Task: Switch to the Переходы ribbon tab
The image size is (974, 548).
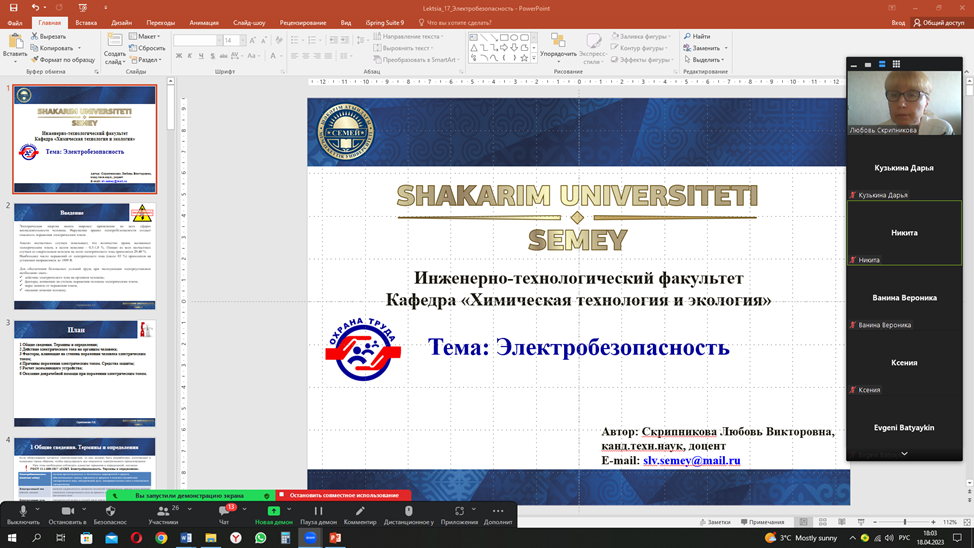Action: pos(161,22)
